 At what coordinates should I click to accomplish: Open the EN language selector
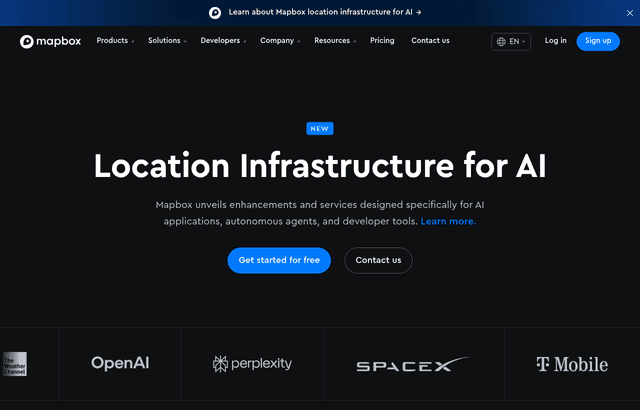[x=511, y=42]
